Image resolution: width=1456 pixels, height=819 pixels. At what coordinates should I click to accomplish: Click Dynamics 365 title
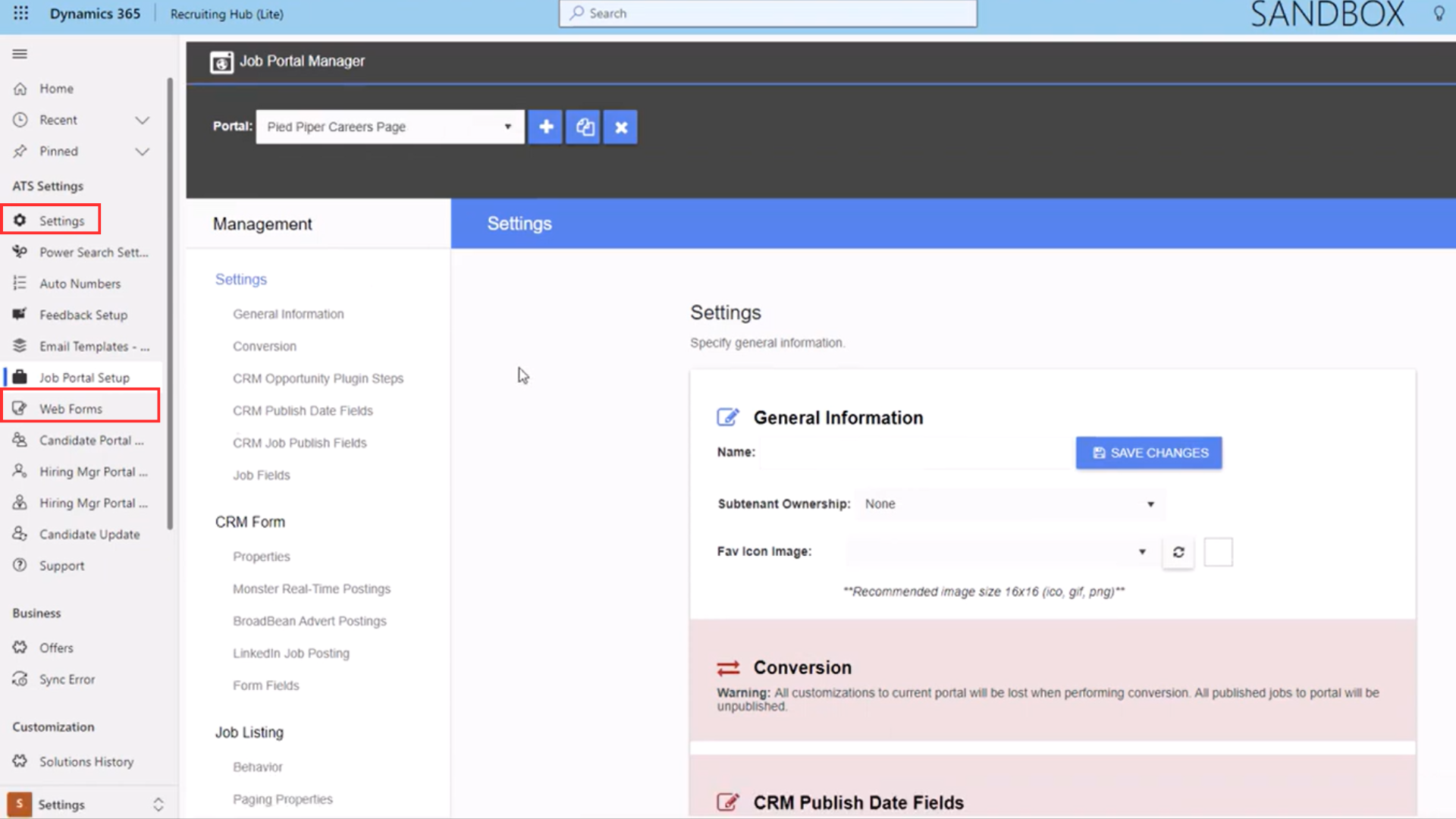95,14
